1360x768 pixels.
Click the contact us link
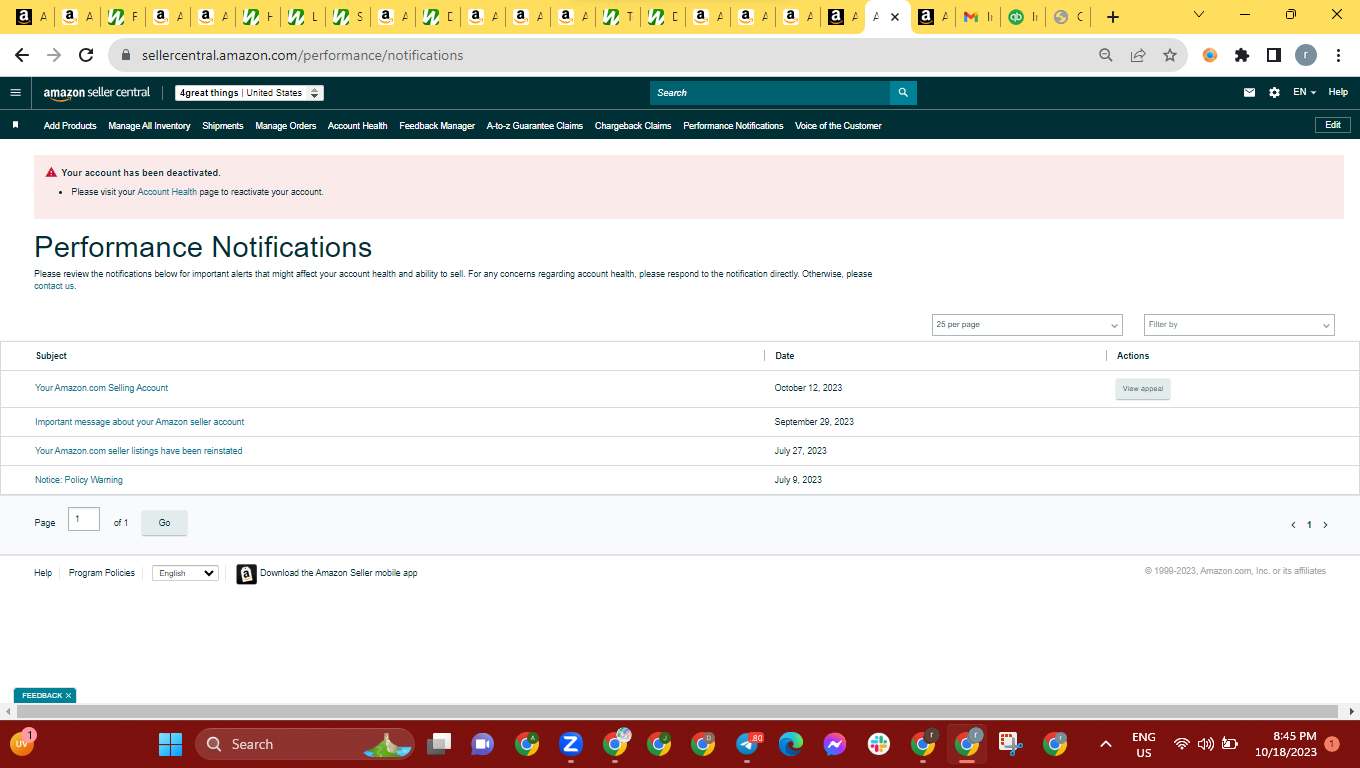[55, 286]
